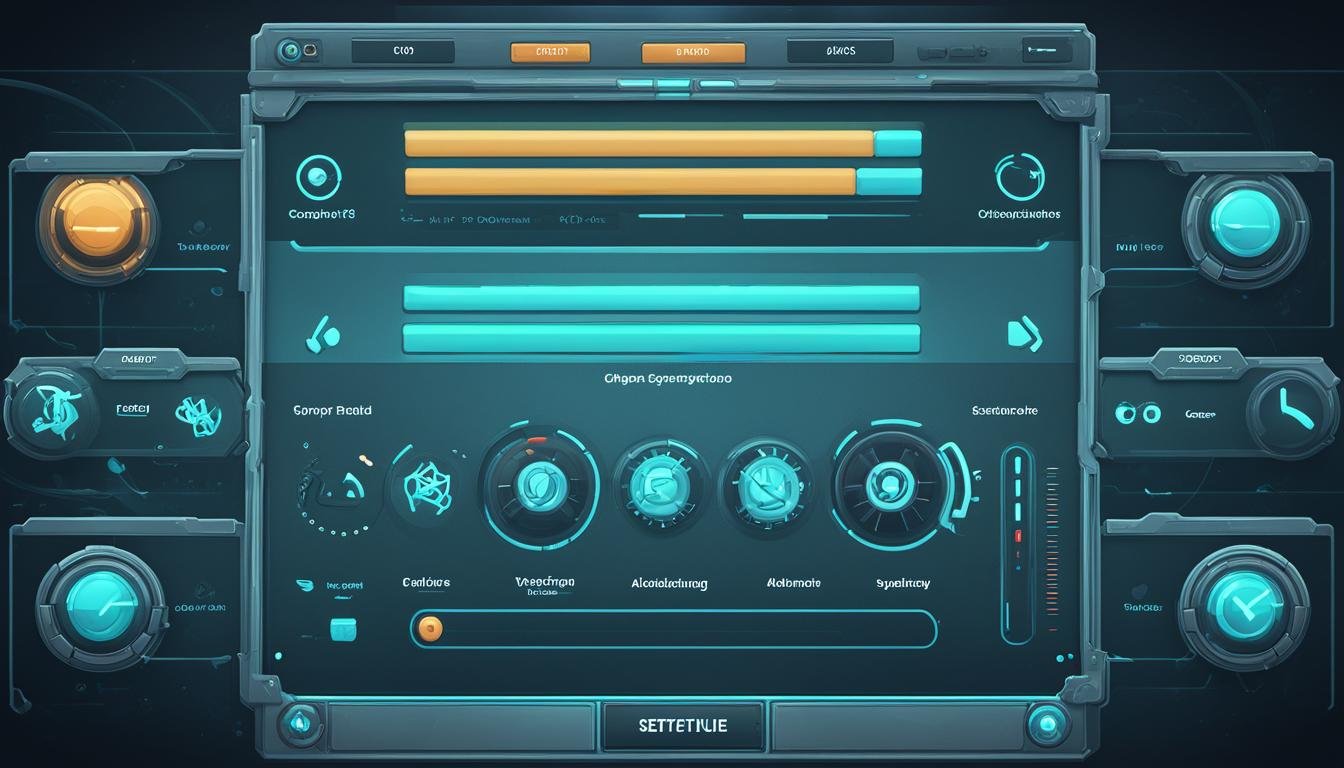The width and height of the screenshot is (1344, 768).
Task: Click the 'Vseadmon' label
Action: pos(545,581)
